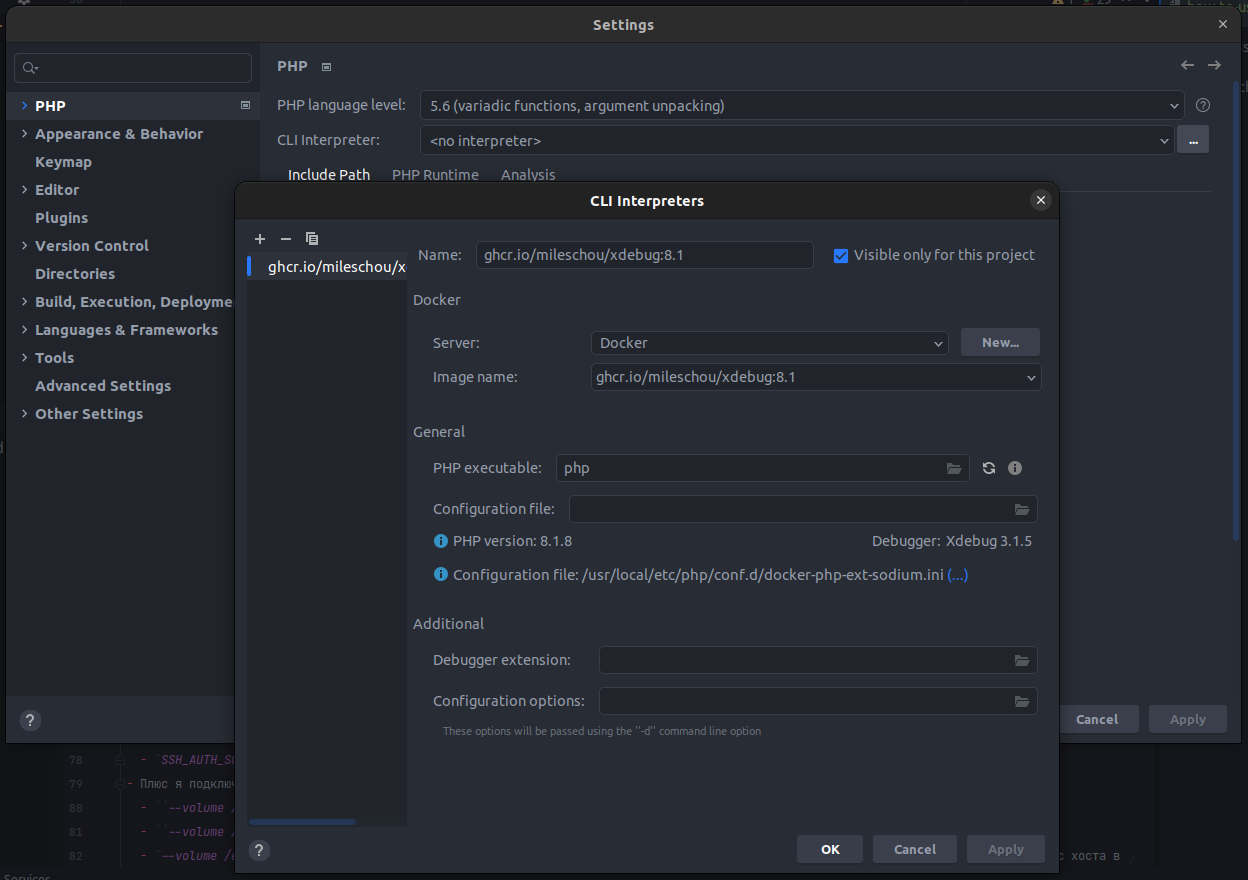The height and width of the screenshot is (880, 1248).
Task: Switch to PHP Runtime tab
Action: 435,174
